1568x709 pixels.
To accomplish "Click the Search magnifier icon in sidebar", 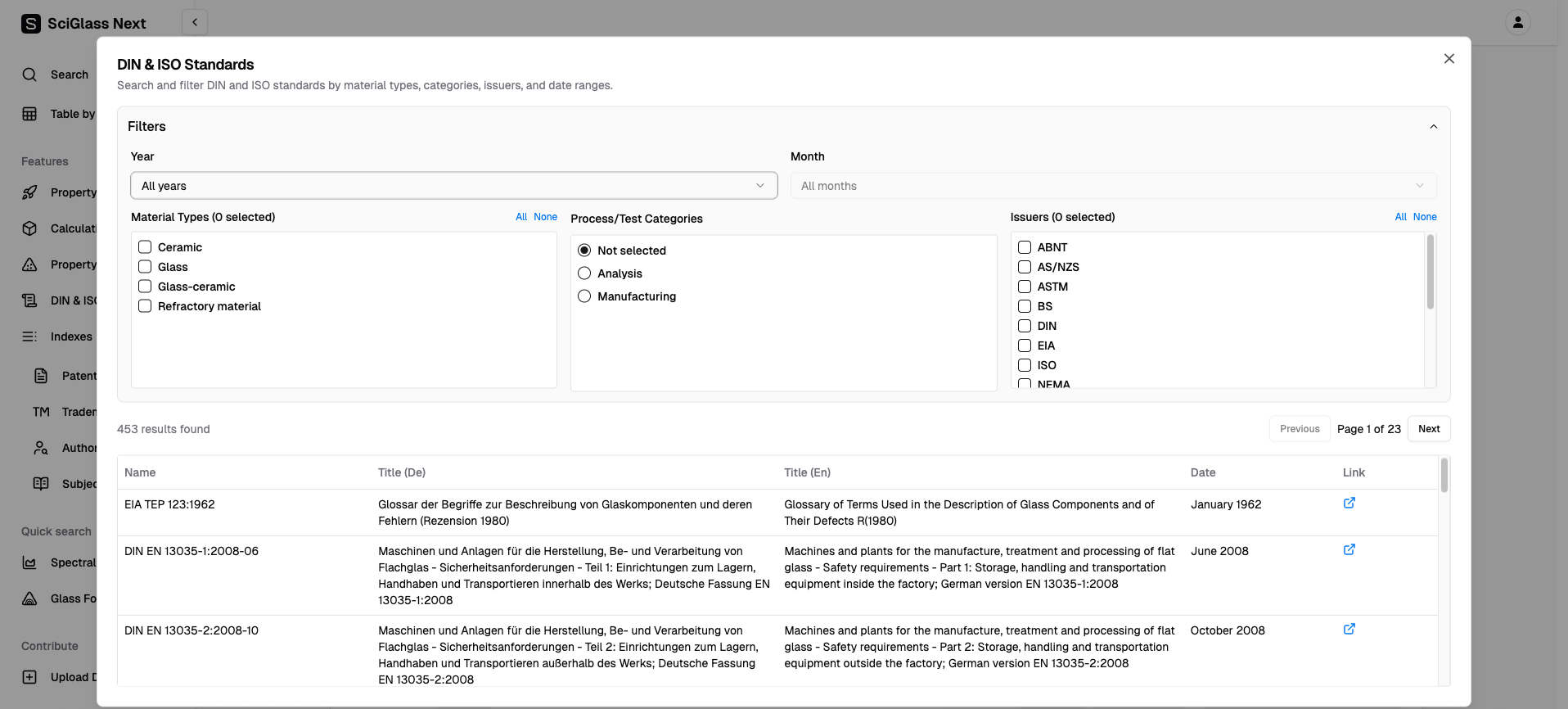I will [x=29, y=75].
